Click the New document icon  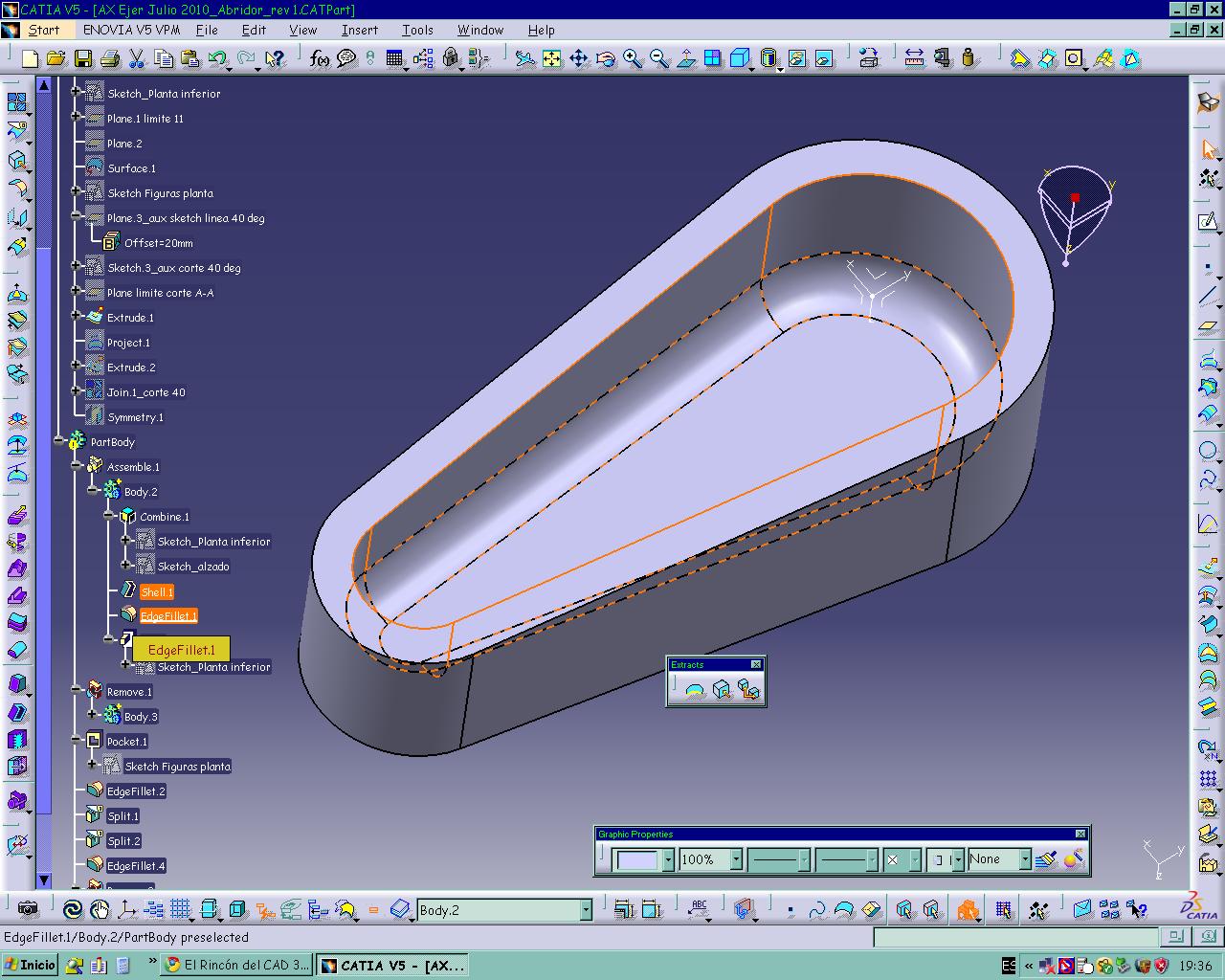point(30,59)
